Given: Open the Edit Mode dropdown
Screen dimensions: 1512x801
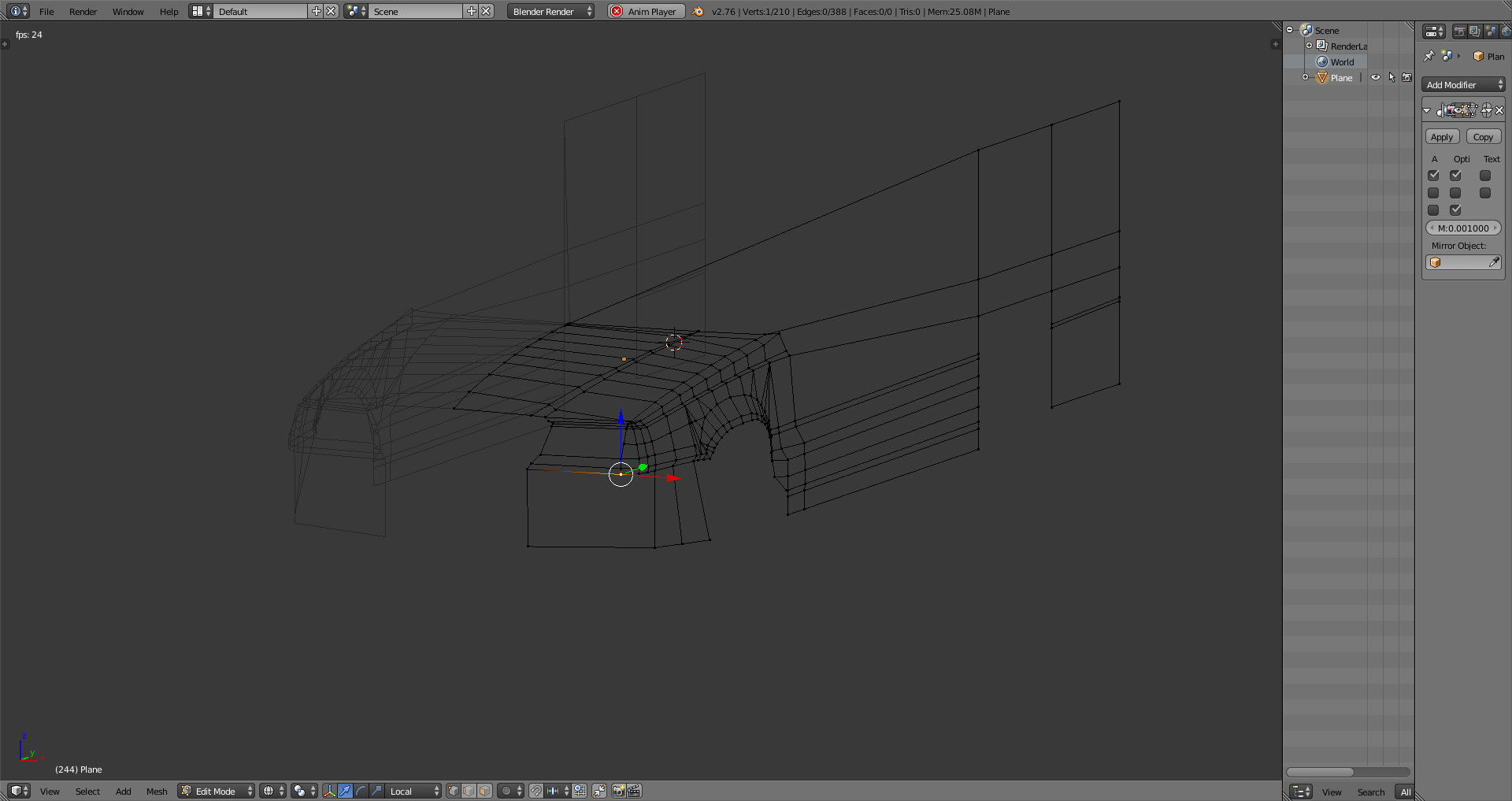Looking at the screenshot, I should (217, 791).
